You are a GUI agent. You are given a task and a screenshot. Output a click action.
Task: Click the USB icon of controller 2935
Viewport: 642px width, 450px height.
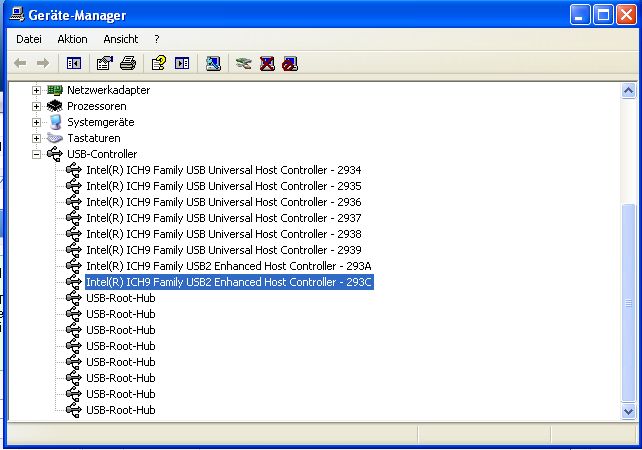(x=74, y=186)
